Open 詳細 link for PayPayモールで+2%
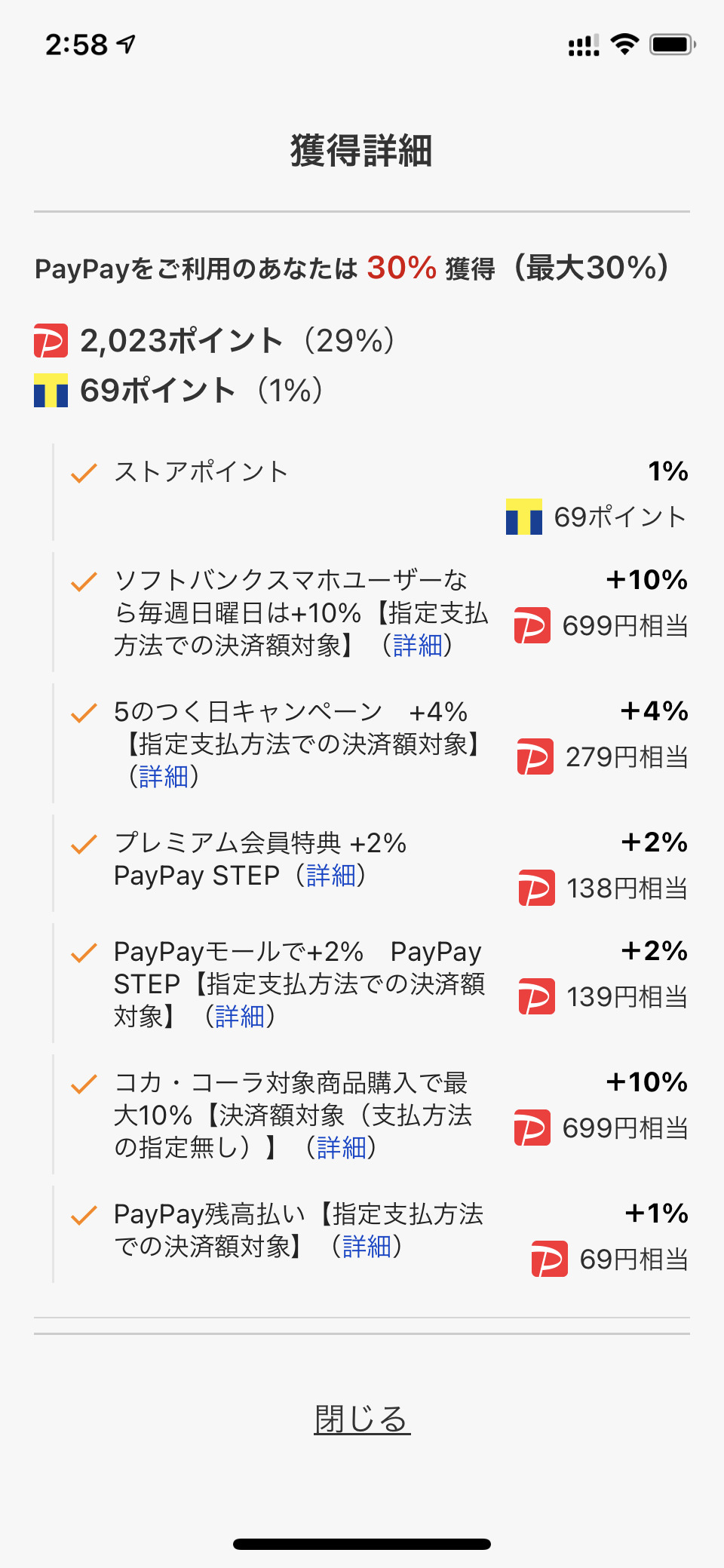Image resolution: width=724 pixels, height=1568 pixels. [240, 1017]
